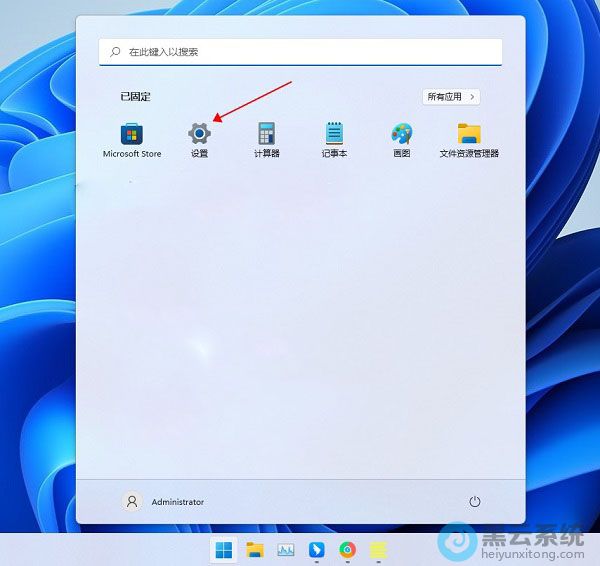The width and height of the screenshot is (600, 566).
Task: Open the performance monitor icon on taskbar
Action: point(285,549)
